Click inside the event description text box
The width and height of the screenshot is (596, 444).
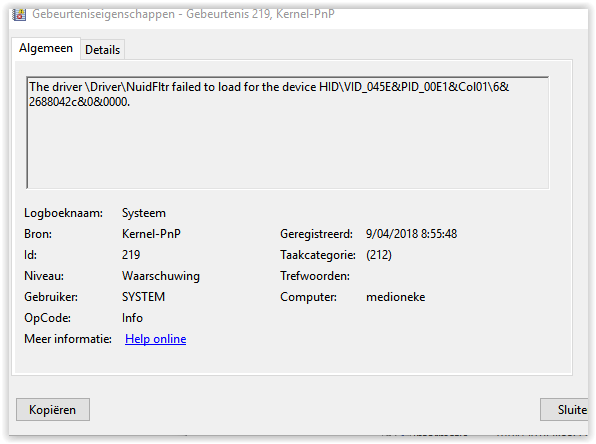click(x=288, y=132)
